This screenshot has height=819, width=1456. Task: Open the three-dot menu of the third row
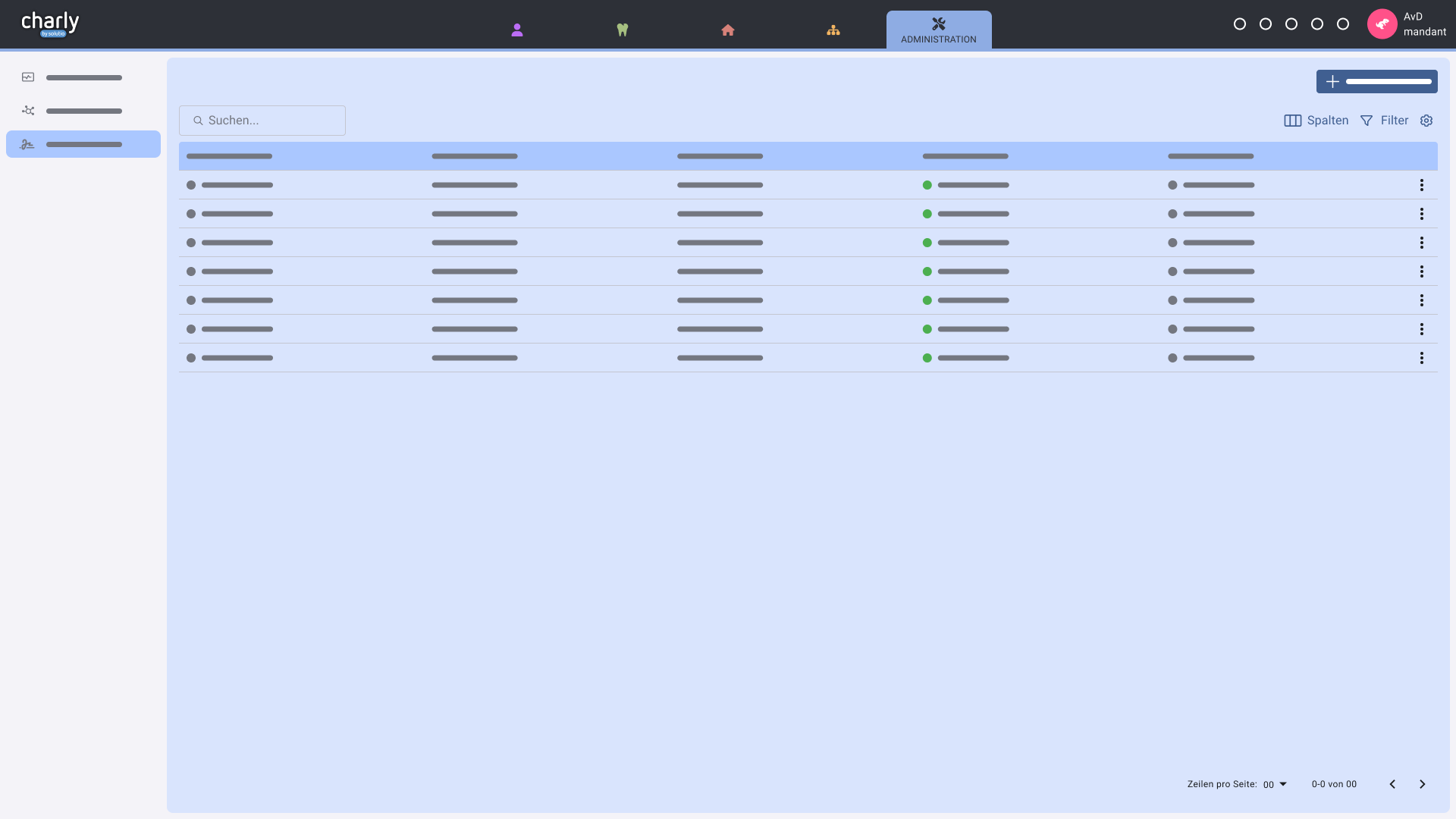pyautogui.click(x=1422, y=243)
